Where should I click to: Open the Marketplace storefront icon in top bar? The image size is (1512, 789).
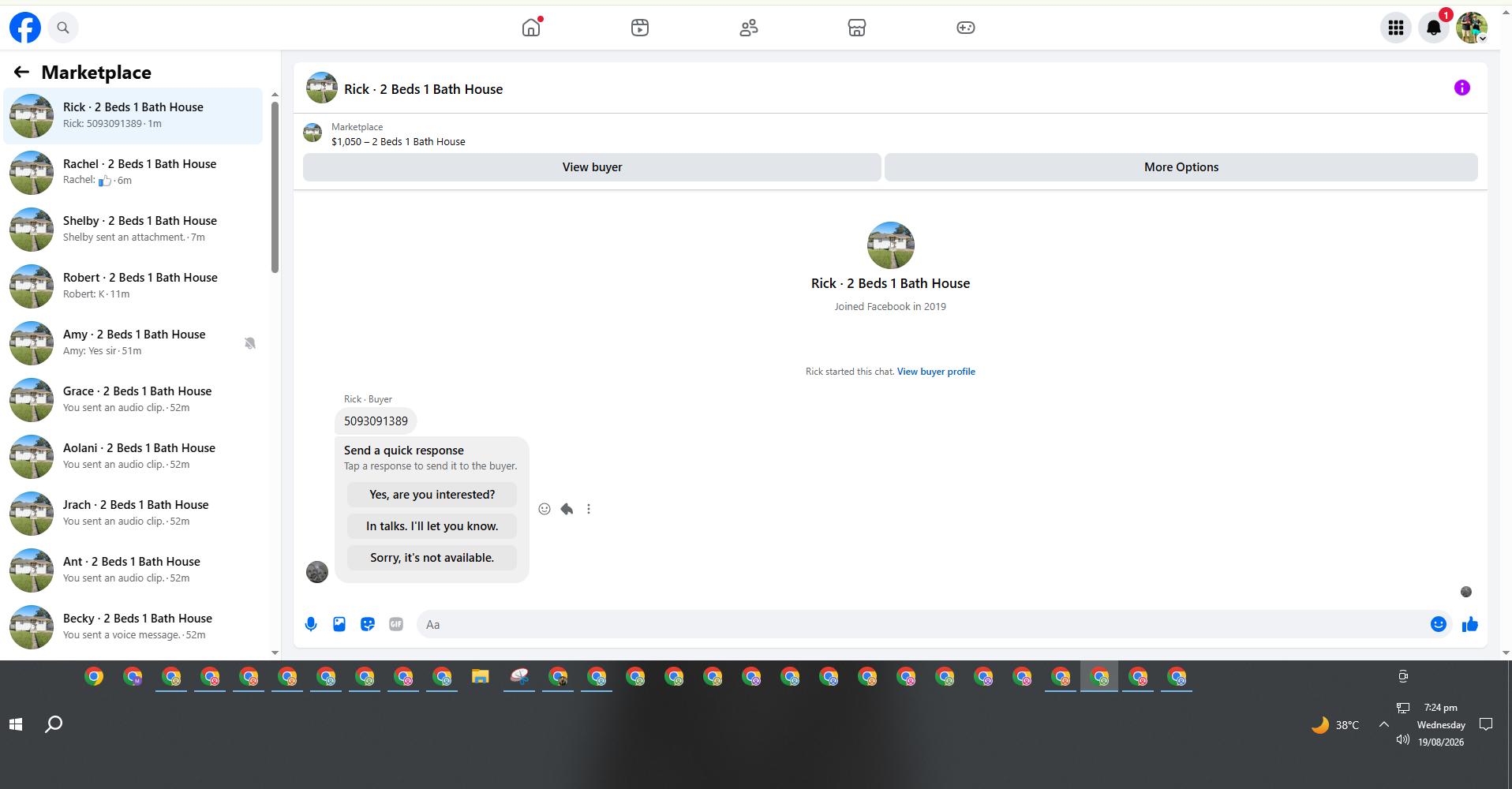click(857, 28)
